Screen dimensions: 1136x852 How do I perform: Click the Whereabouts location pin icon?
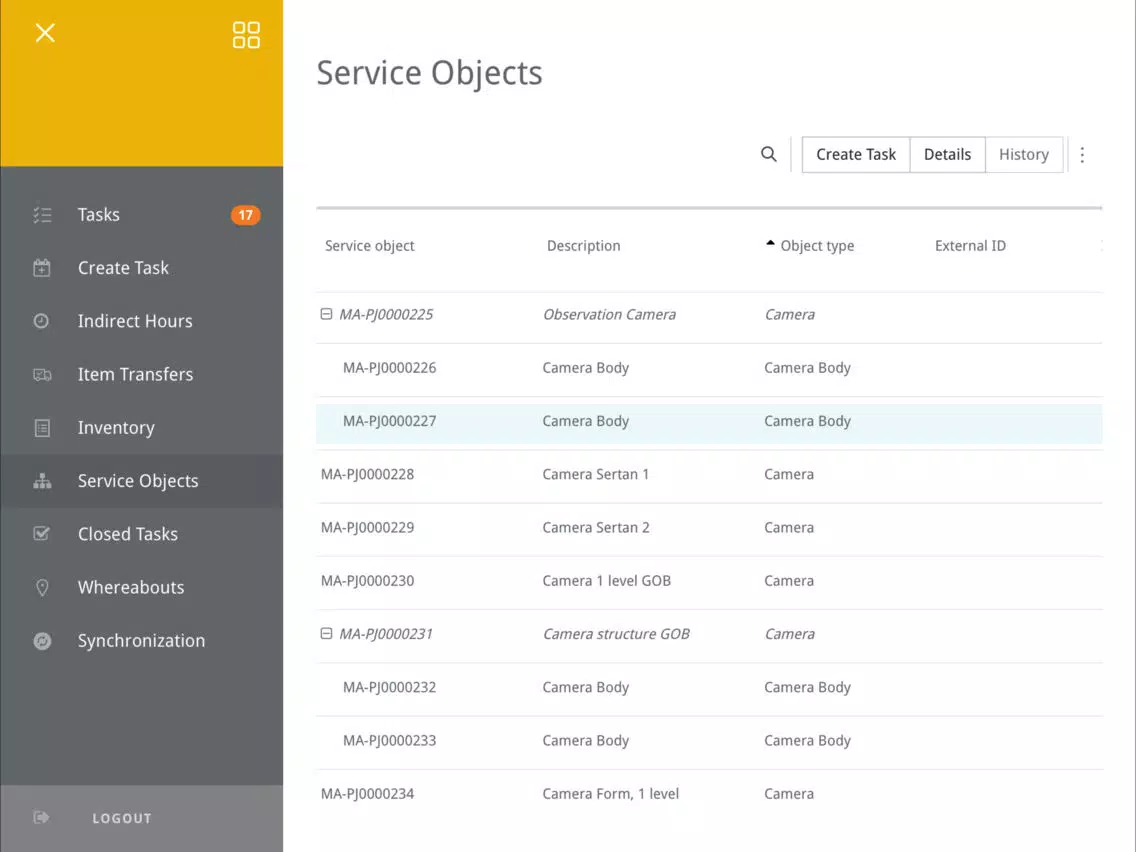pos(42,588)
